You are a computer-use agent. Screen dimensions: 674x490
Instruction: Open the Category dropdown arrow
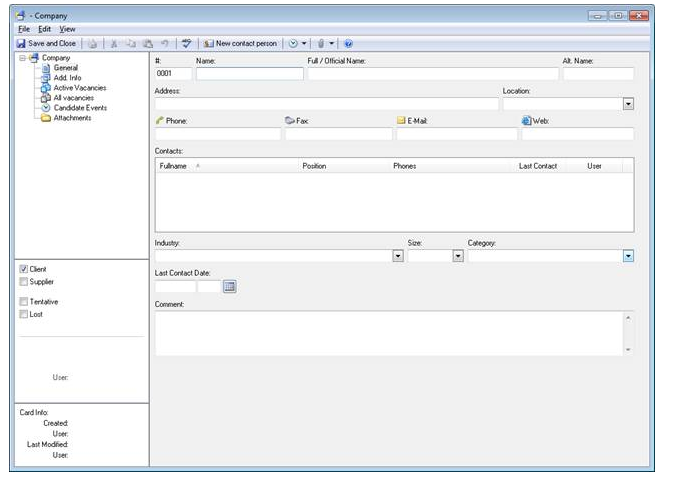[628, 256]
